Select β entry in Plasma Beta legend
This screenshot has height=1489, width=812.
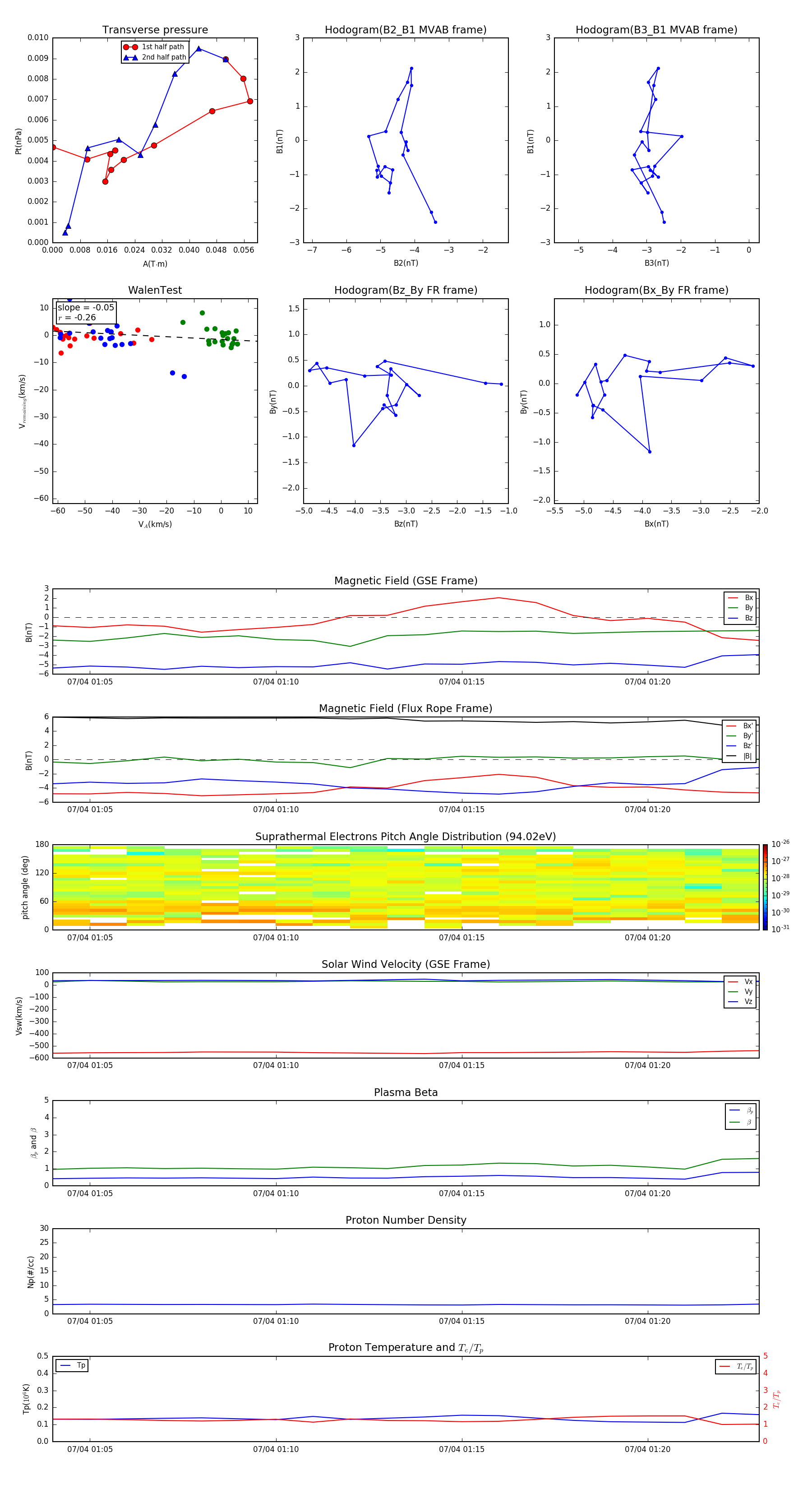[741, 1123]
